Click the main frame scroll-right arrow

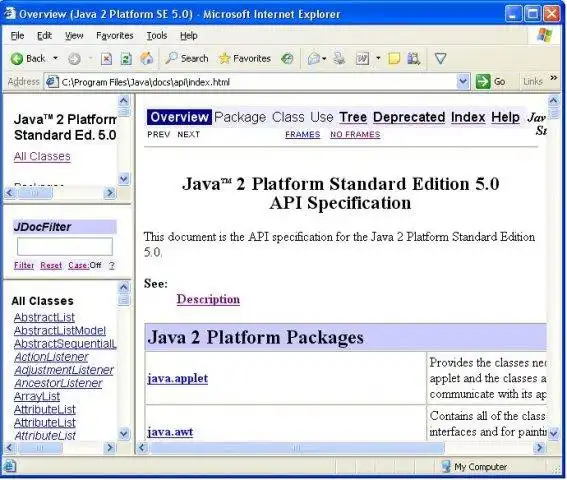coord(540,448)
